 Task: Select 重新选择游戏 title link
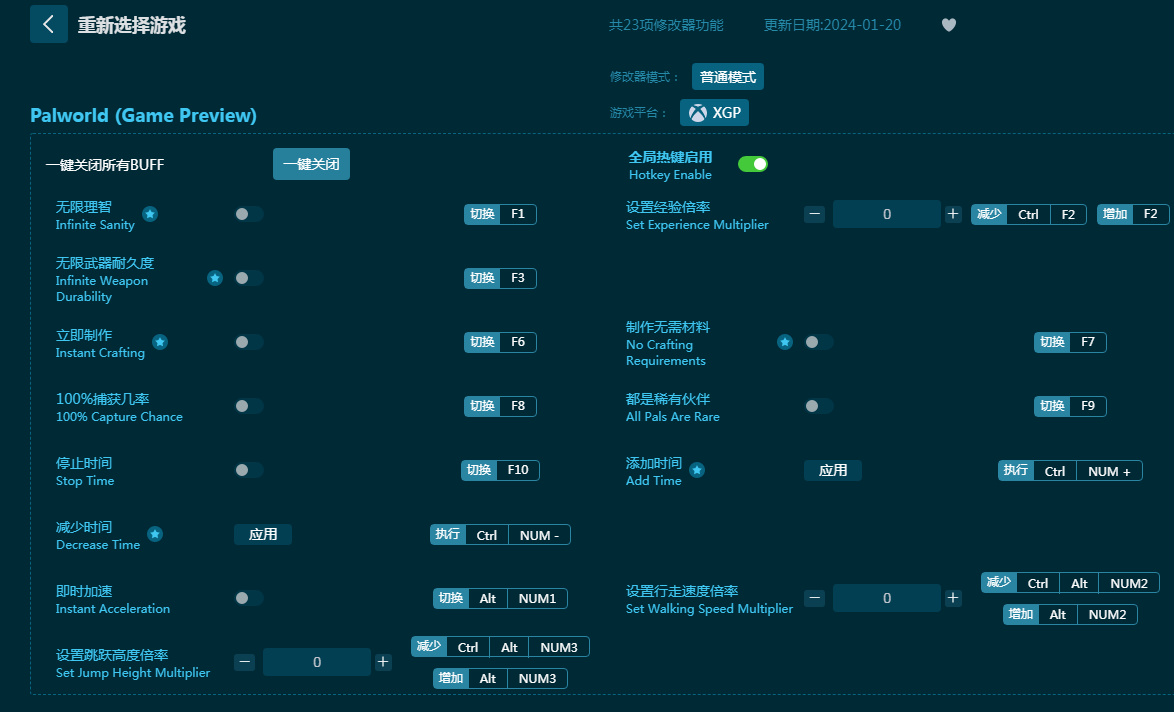click(132, 25)
